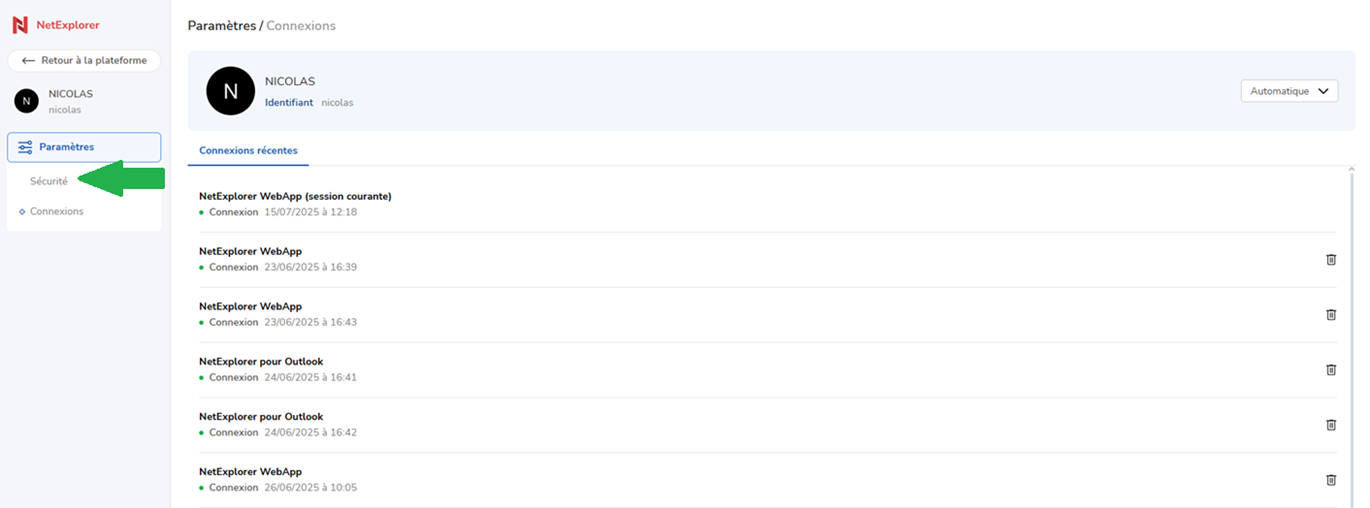Click the large N profile avatar

point(231,91)
